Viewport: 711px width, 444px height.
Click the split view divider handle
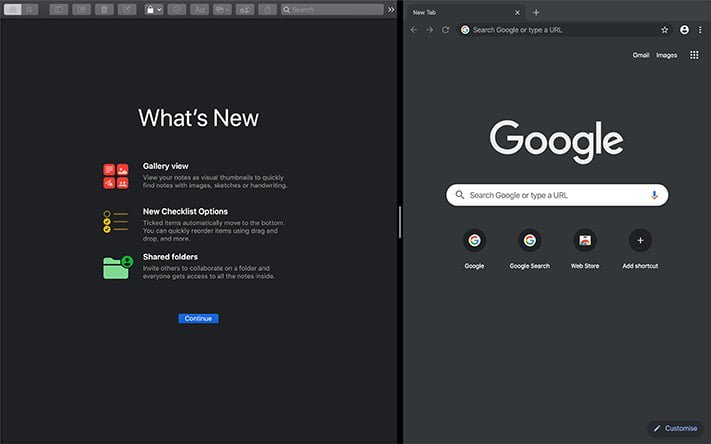tap(400, 222)
